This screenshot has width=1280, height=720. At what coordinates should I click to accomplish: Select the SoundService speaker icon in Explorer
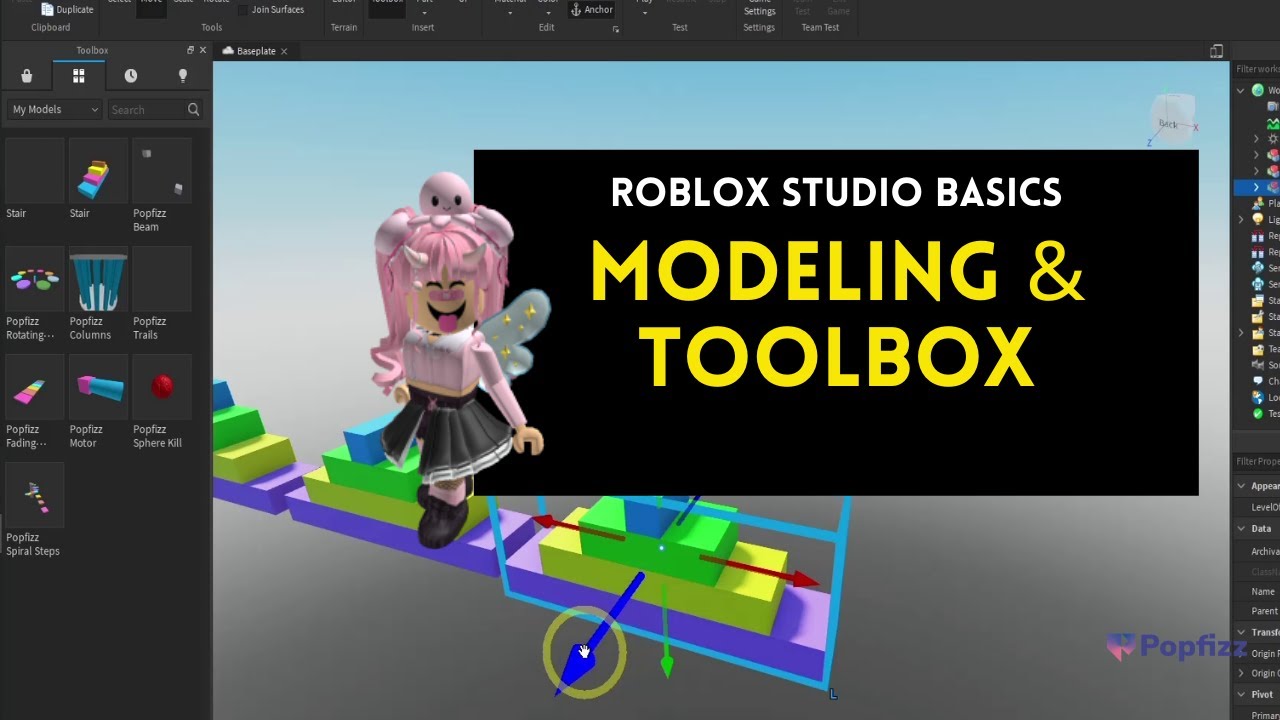[1258, 365]
